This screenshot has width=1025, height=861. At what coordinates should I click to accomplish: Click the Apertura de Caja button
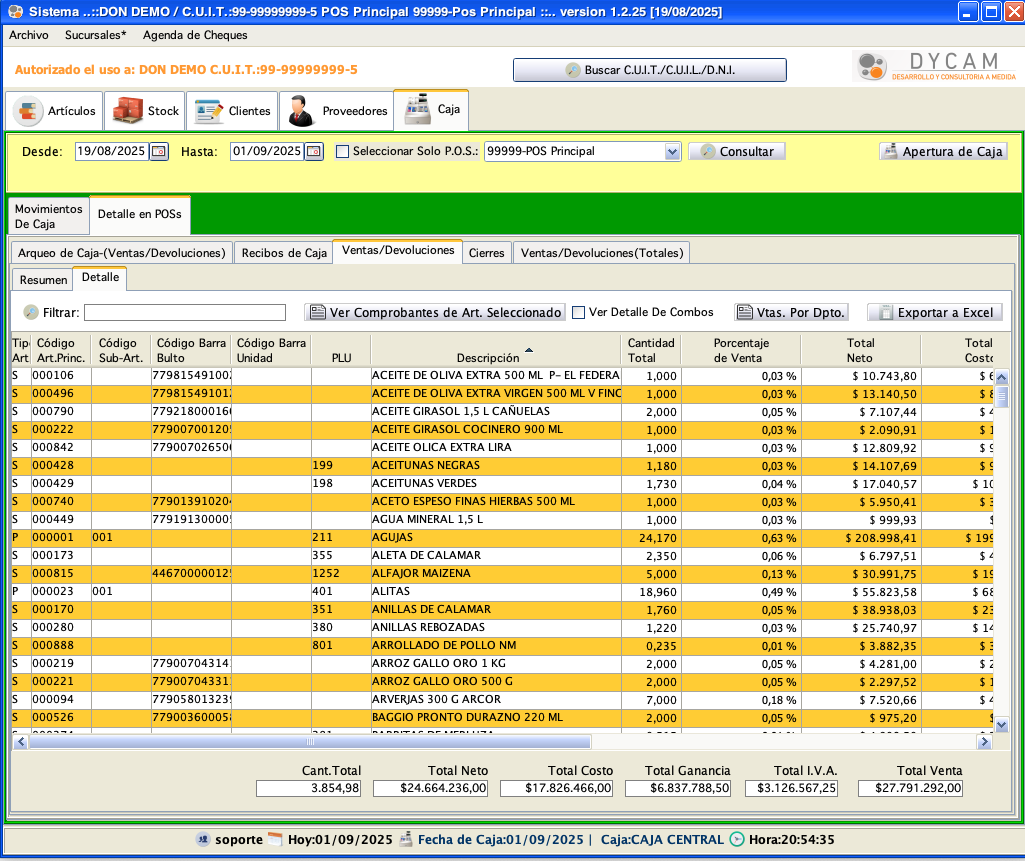[x=943, y=152]
